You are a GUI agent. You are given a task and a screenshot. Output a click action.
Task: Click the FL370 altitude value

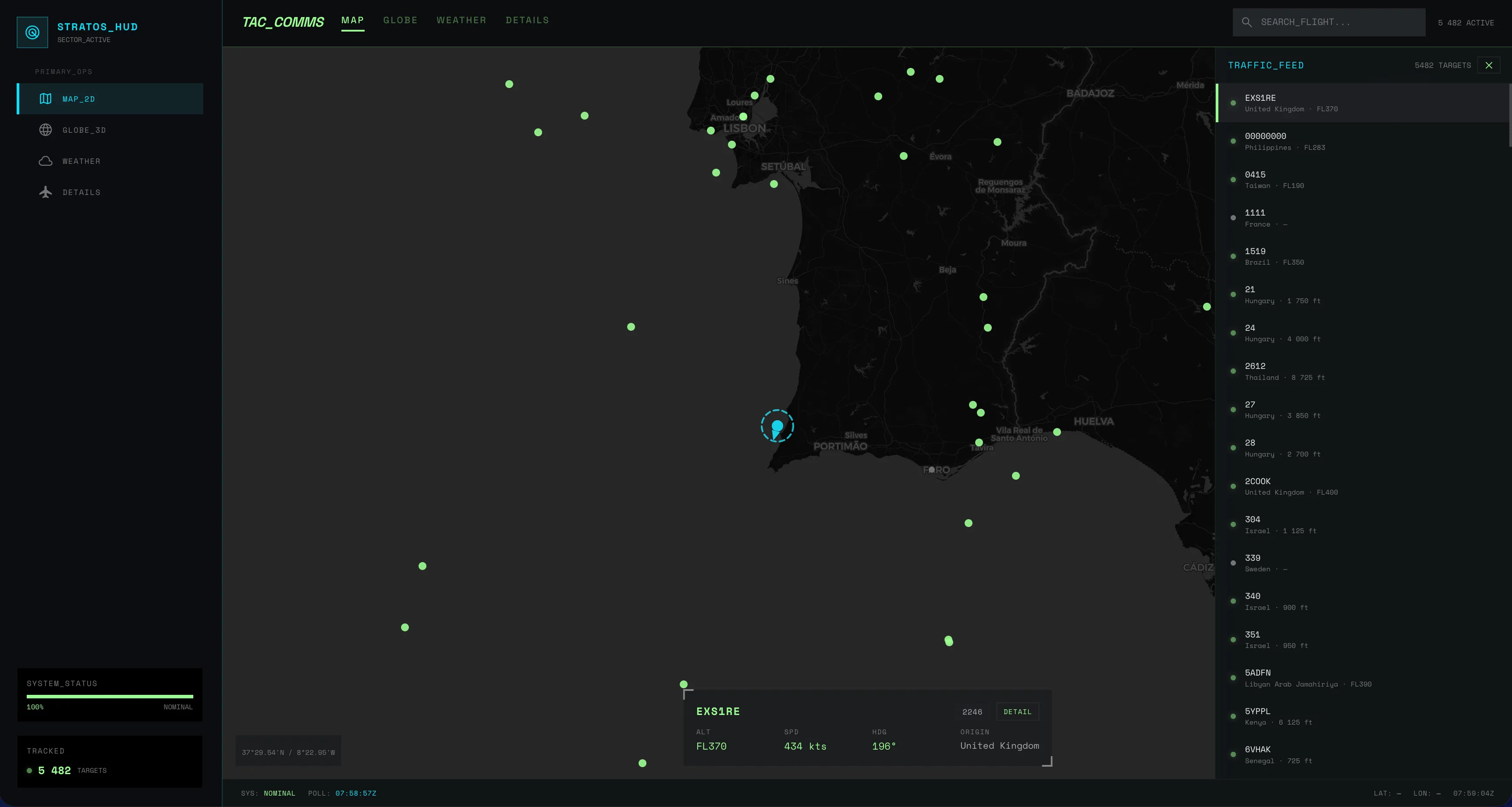711,746
